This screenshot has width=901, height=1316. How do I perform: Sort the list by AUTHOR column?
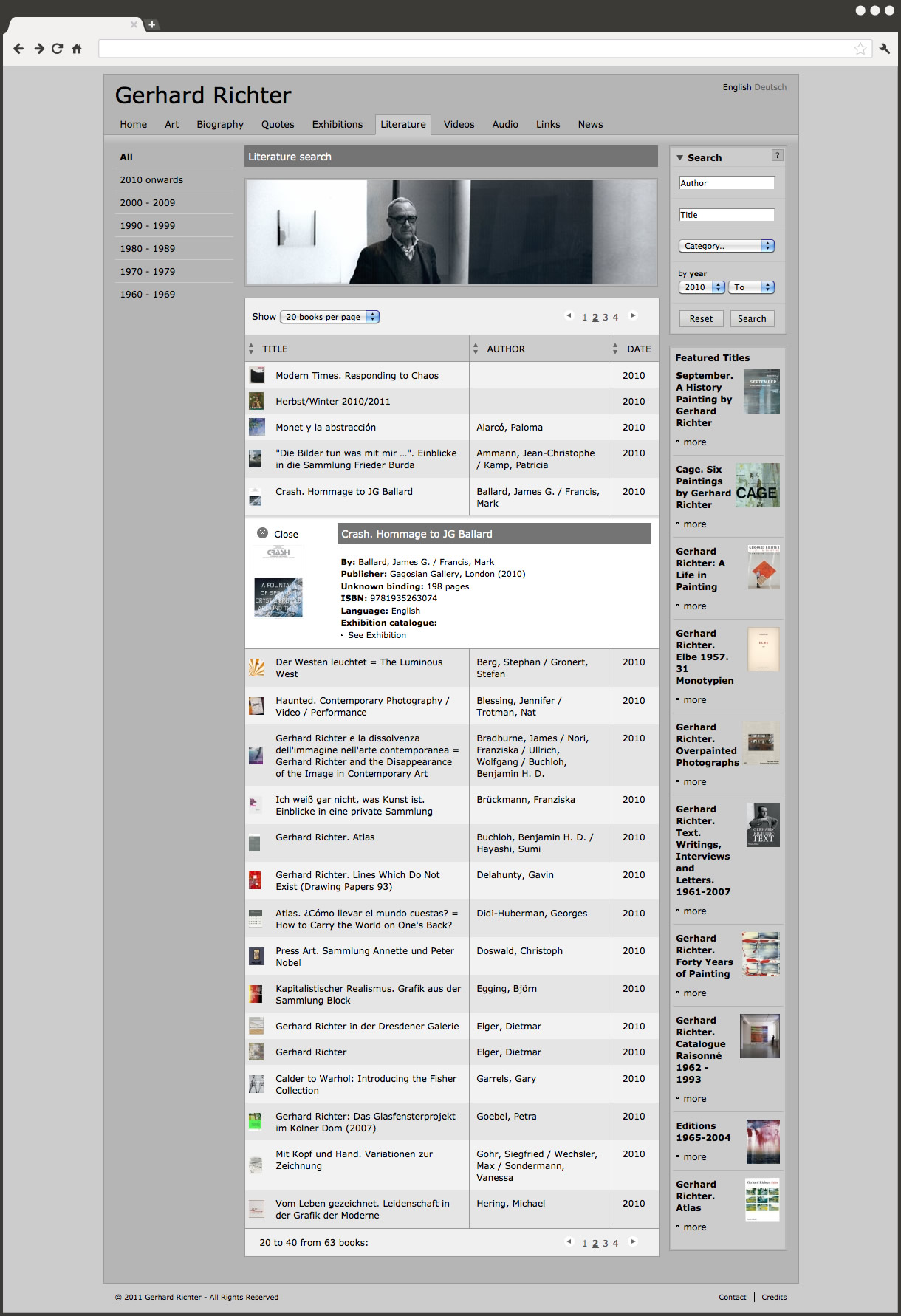505,349
